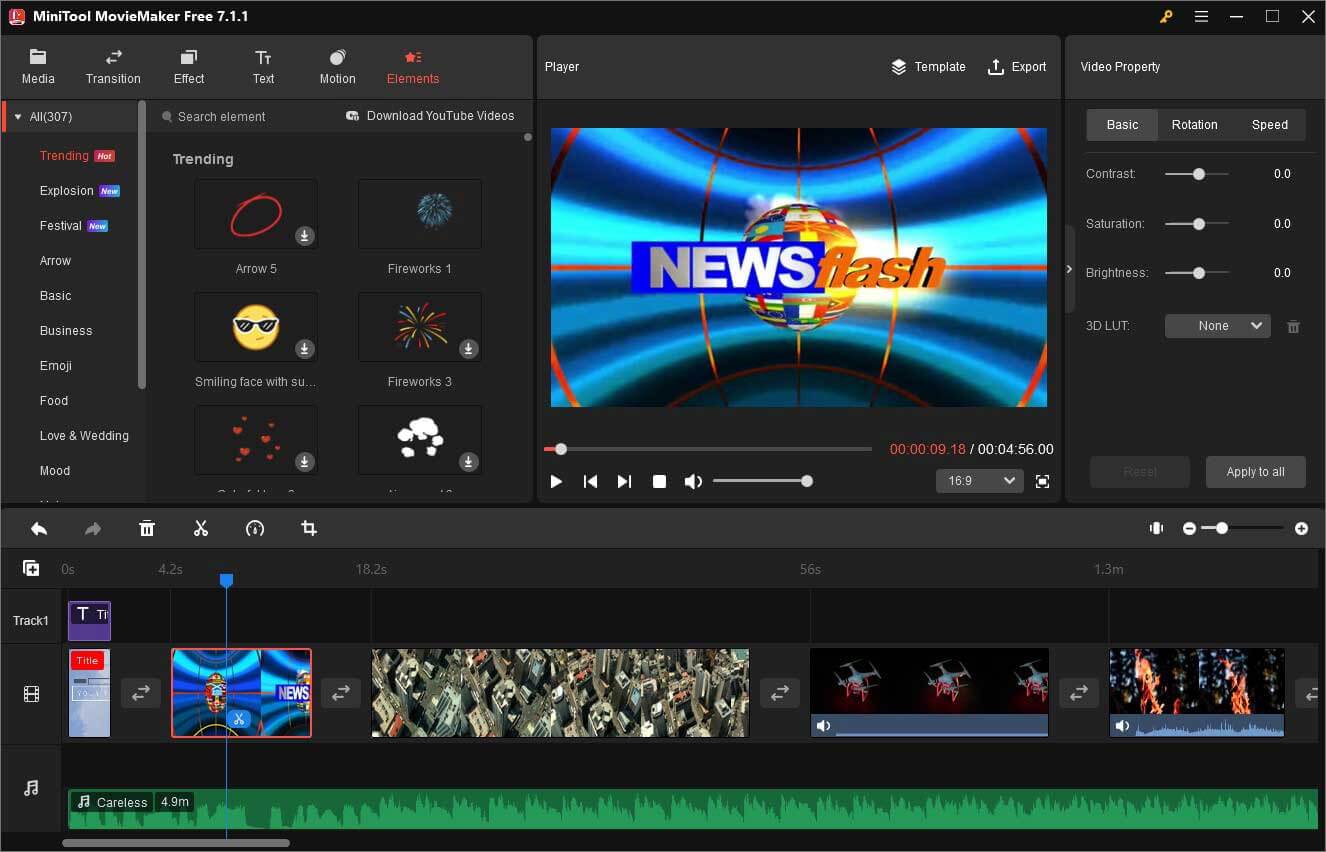The height and width of the screenshot is (852, 1326).
Task: Click the timeline horizontal scrollbar
Action: pos(176,843)
